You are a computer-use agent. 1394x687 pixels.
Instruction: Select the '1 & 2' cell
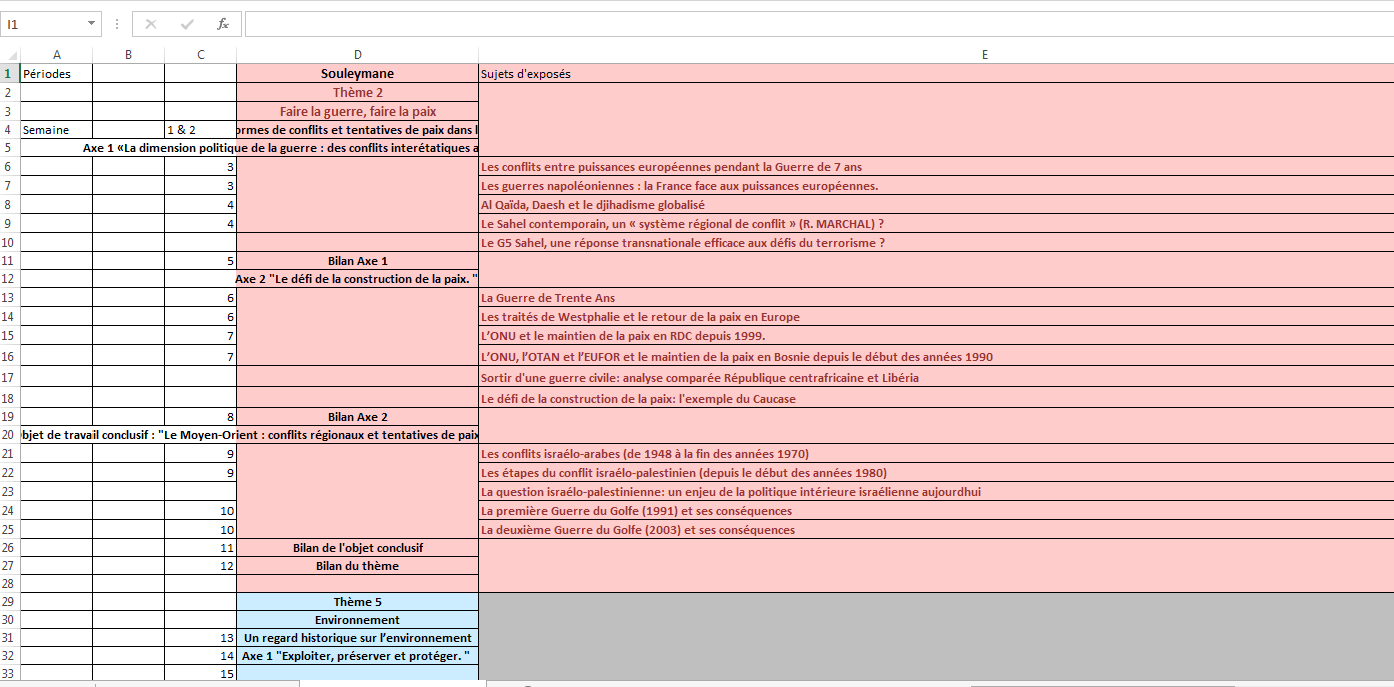(x=201, y=130)
